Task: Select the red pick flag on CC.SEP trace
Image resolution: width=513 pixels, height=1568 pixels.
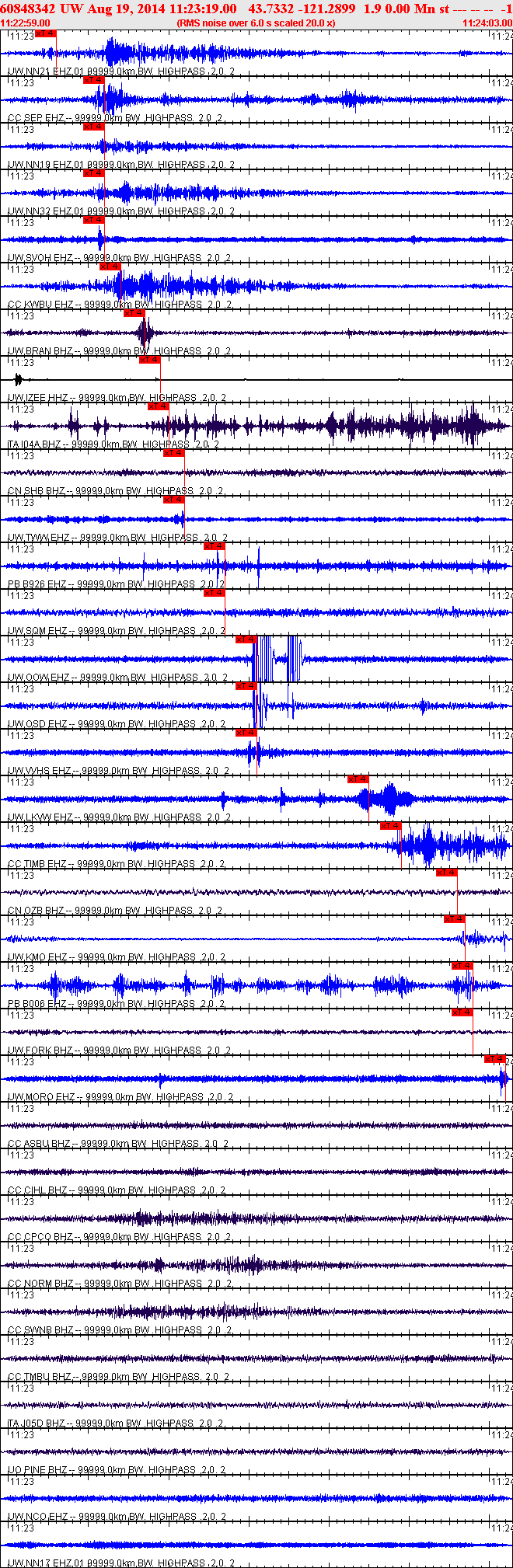Action: 93,80
